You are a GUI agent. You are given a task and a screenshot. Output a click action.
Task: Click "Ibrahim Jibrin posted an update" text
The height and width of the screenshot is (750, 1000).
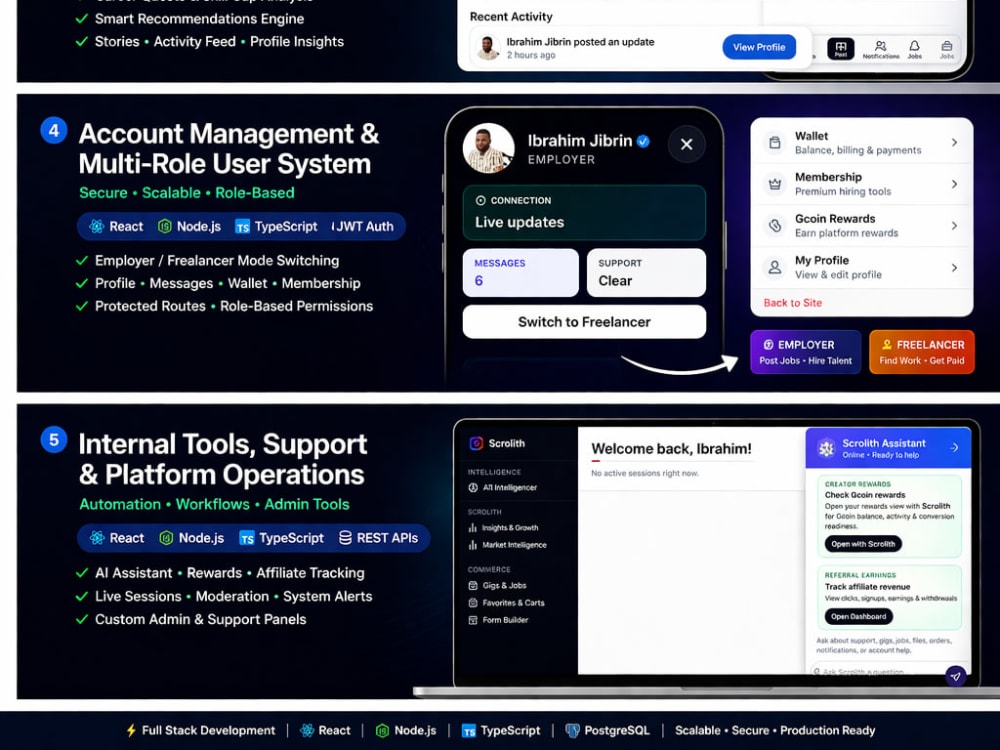[x=580, y=41]
